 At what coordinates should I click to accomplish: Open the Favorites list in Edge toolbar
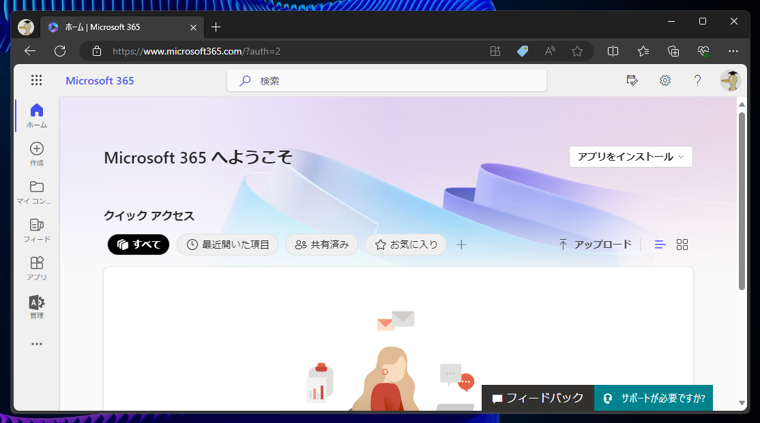(643, 51)
